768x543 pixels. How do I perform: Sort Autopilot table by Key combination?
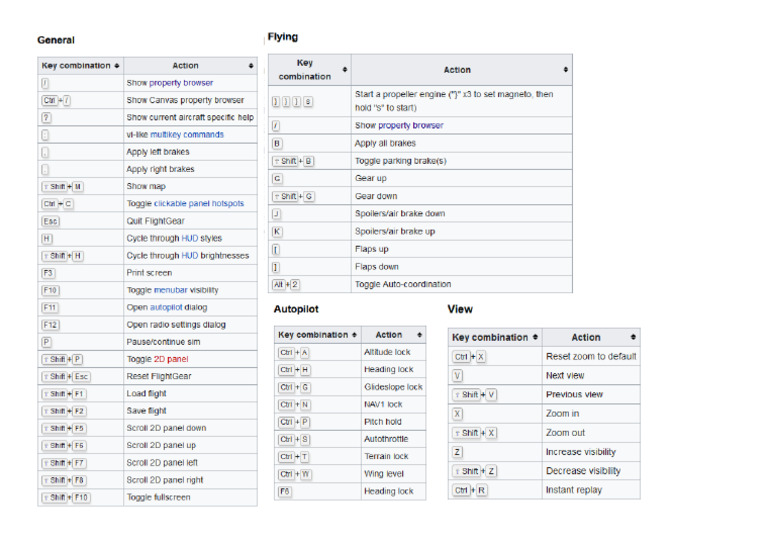(x=353, y=335)
